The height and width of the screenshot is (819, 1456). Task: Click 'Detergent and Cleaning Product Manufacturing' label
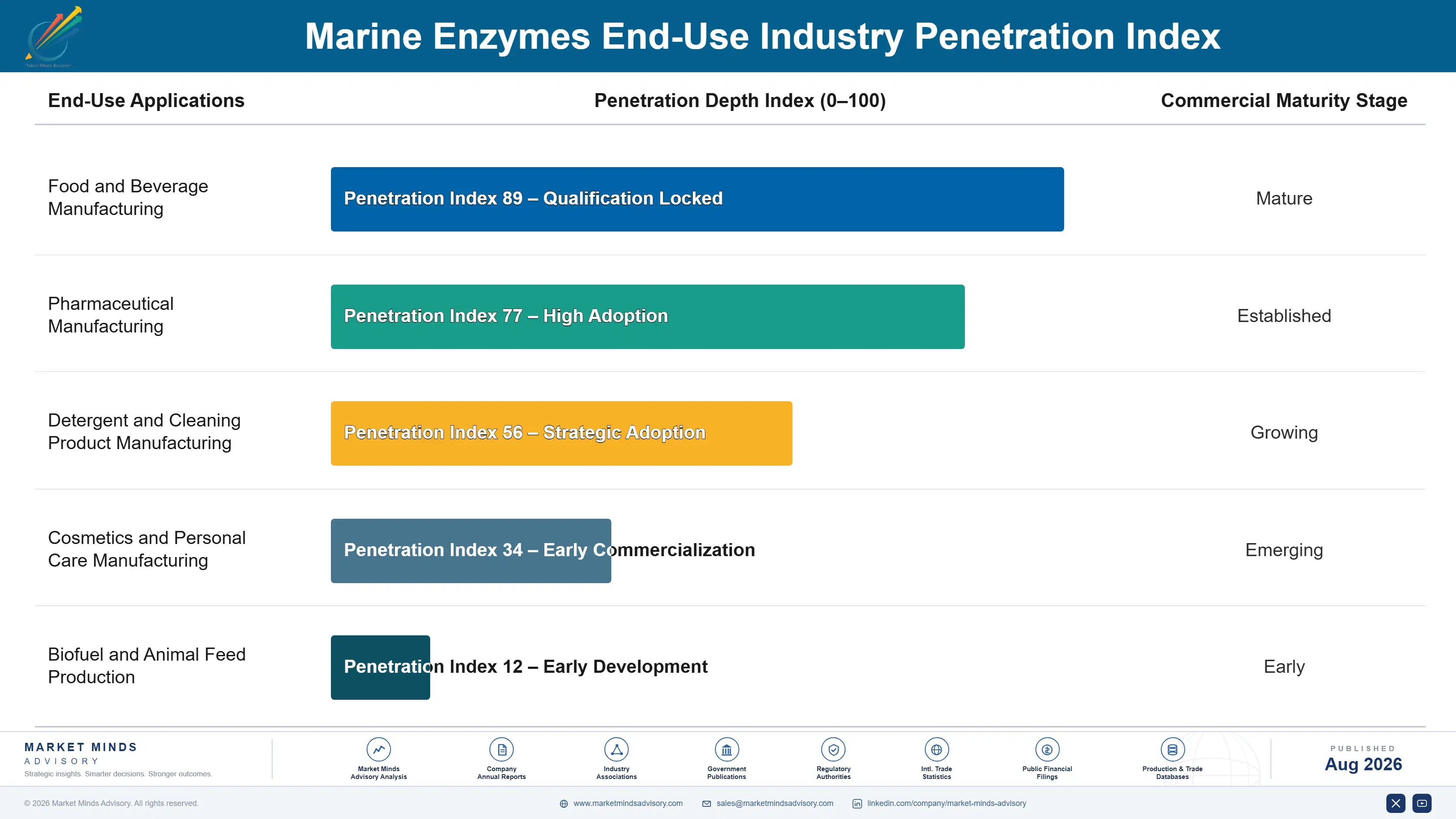145,432
